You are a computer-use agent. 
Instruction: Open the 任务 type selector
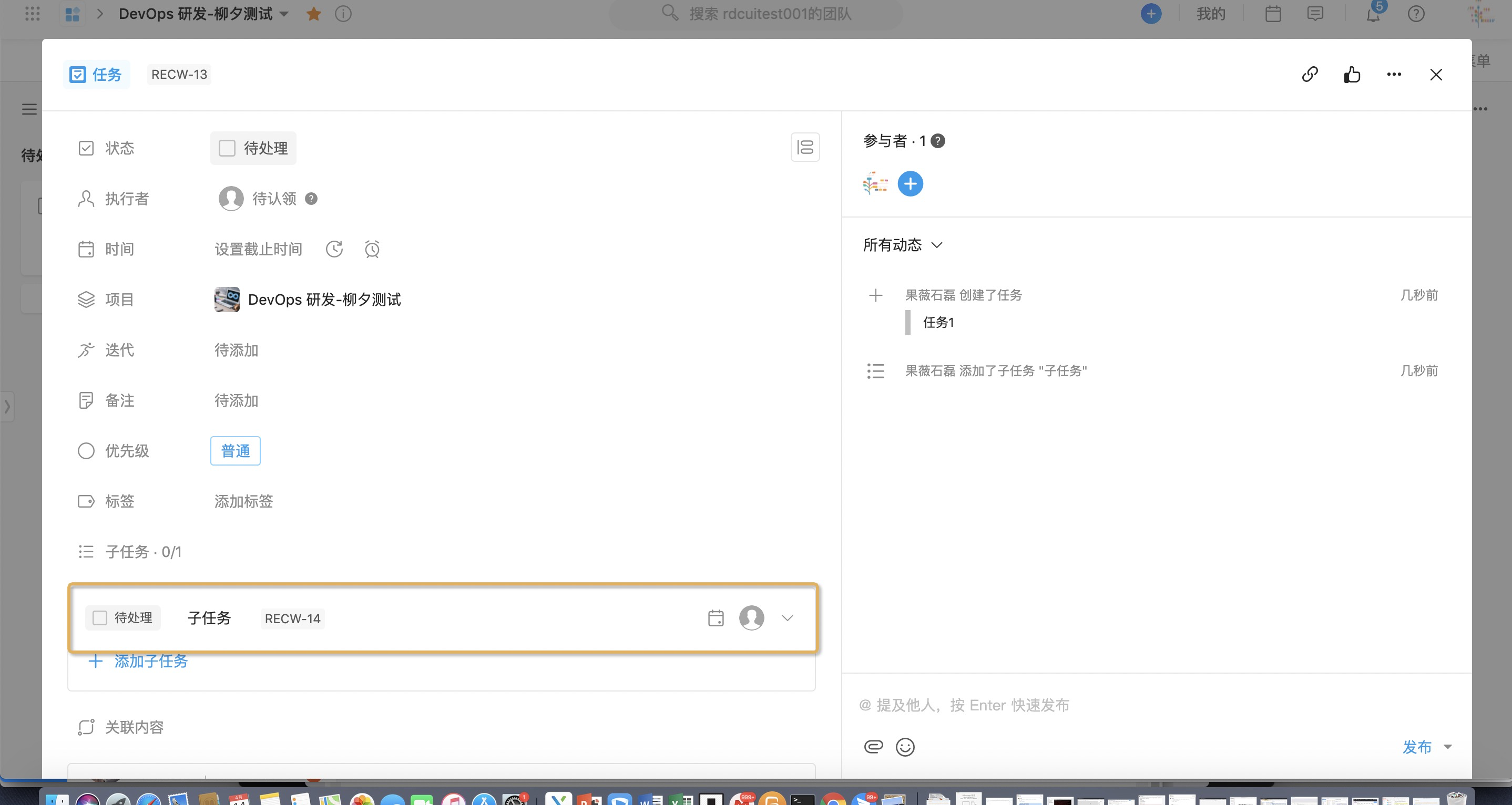coord(96,75)
